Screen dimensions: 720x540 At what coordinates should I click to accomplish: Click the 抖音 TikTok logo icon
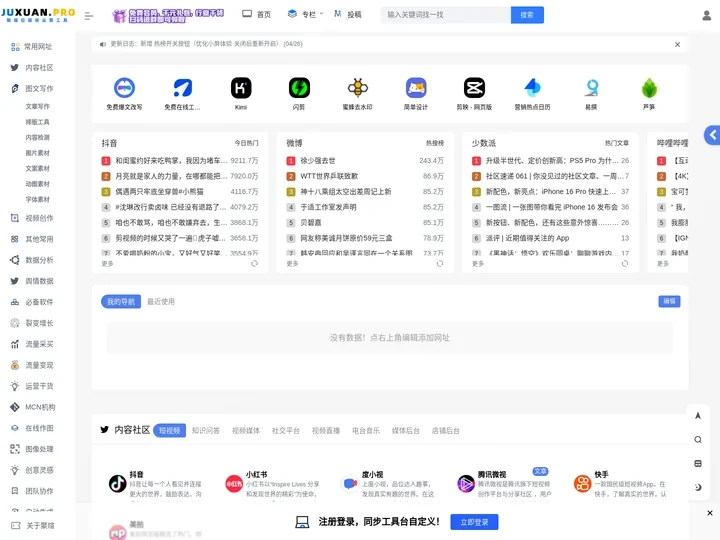(118, 484)
